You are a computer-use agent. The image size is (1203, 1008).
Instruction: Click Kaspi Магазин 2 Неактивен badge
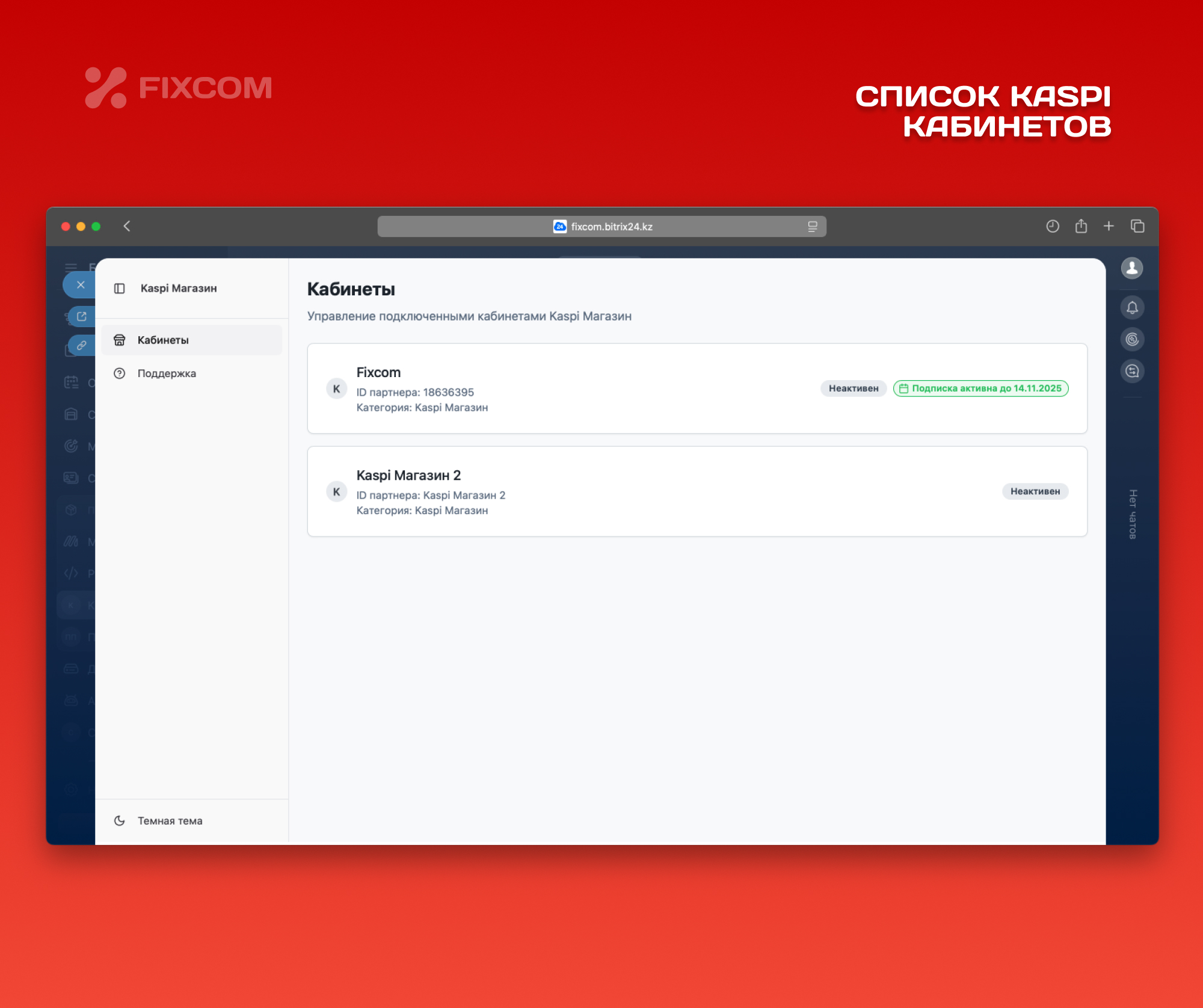[x=1035, y=491]
